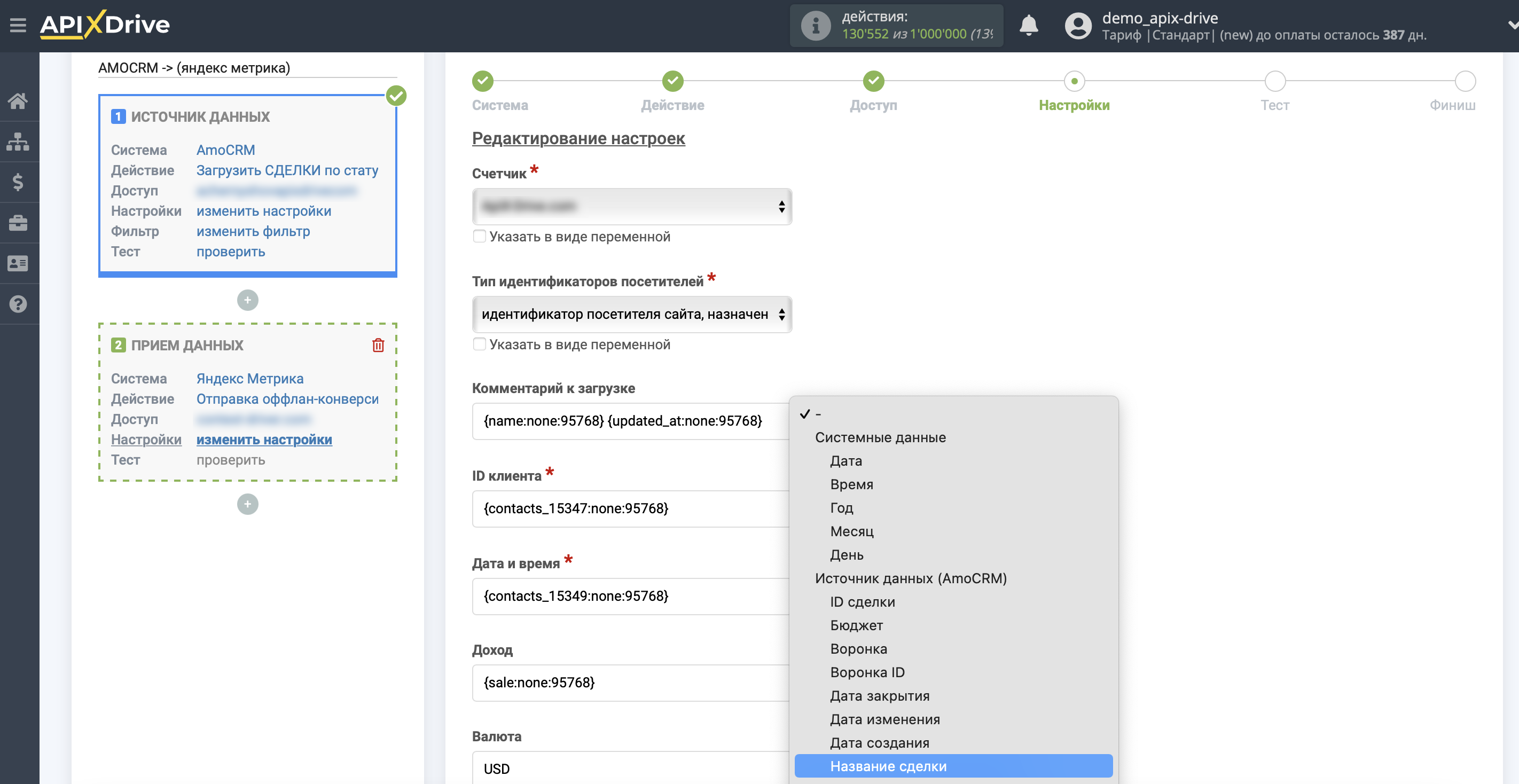This screenshot has height=784, width=1519.
Task: Select Название сделки option
Action: click(x=953, y=766)
